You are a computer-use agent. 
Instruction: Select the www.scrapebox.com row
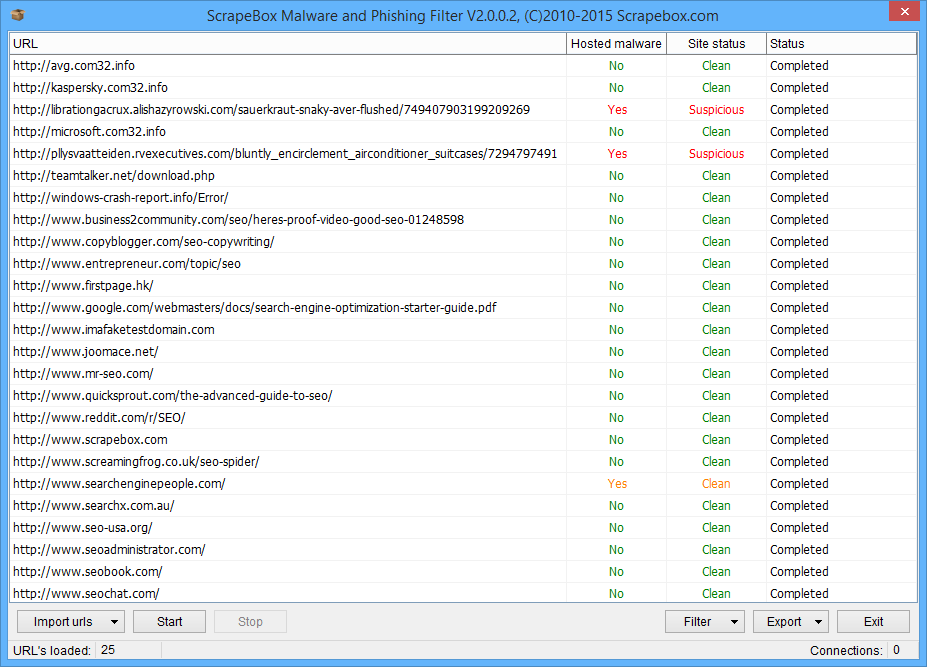[x=90, y=440]
